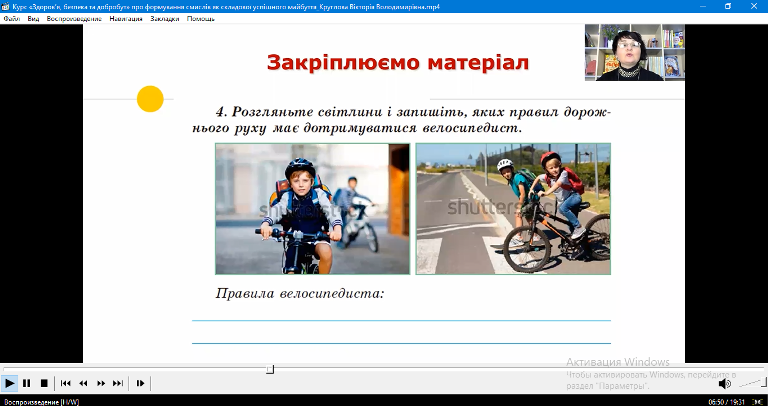Click the Play button
Image resolution: width=768 pixels, height=406 pixels.
9,383
